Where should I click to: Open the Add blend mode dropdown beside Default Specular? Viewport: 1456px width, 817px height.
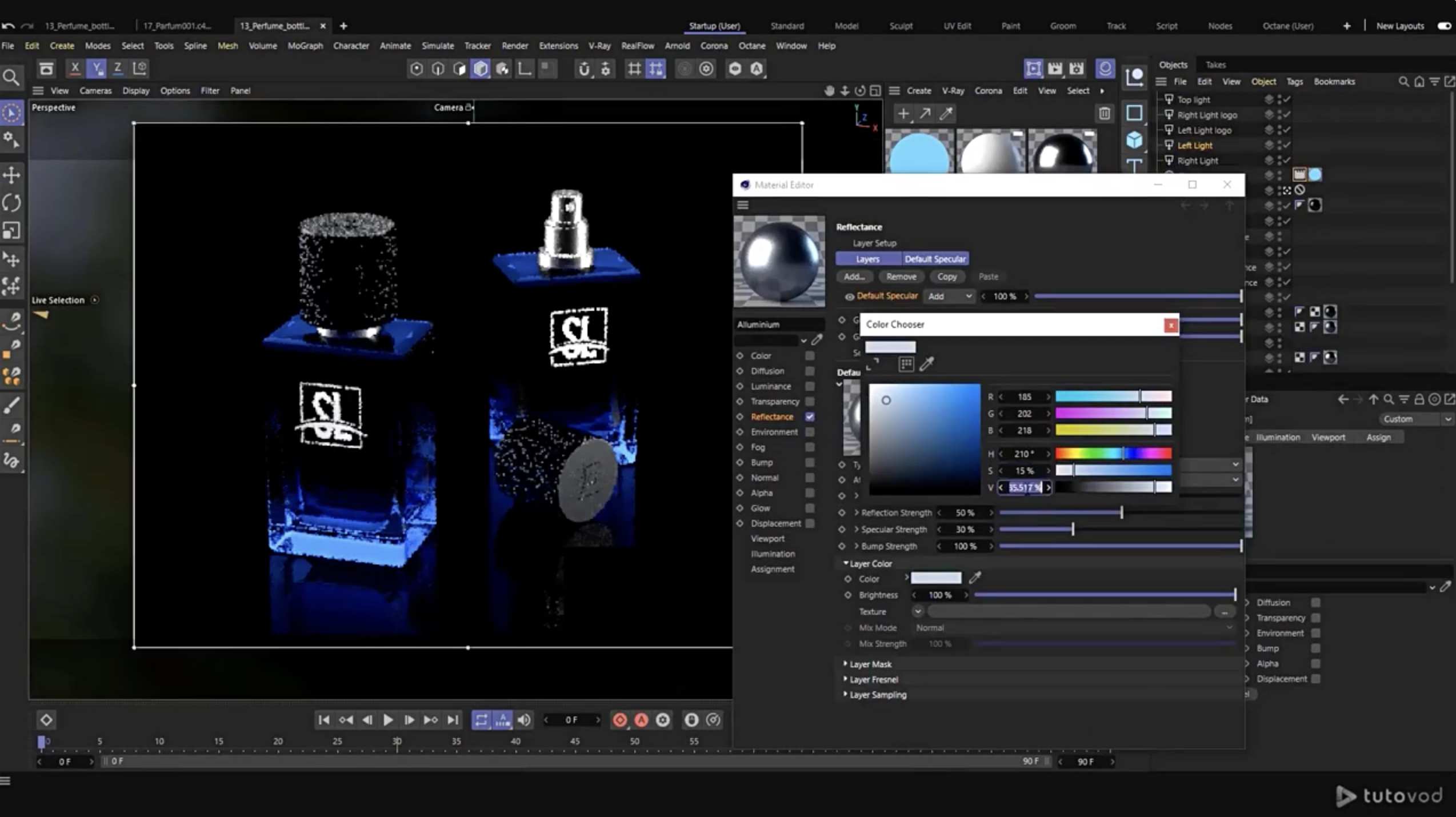pos(949,296)
